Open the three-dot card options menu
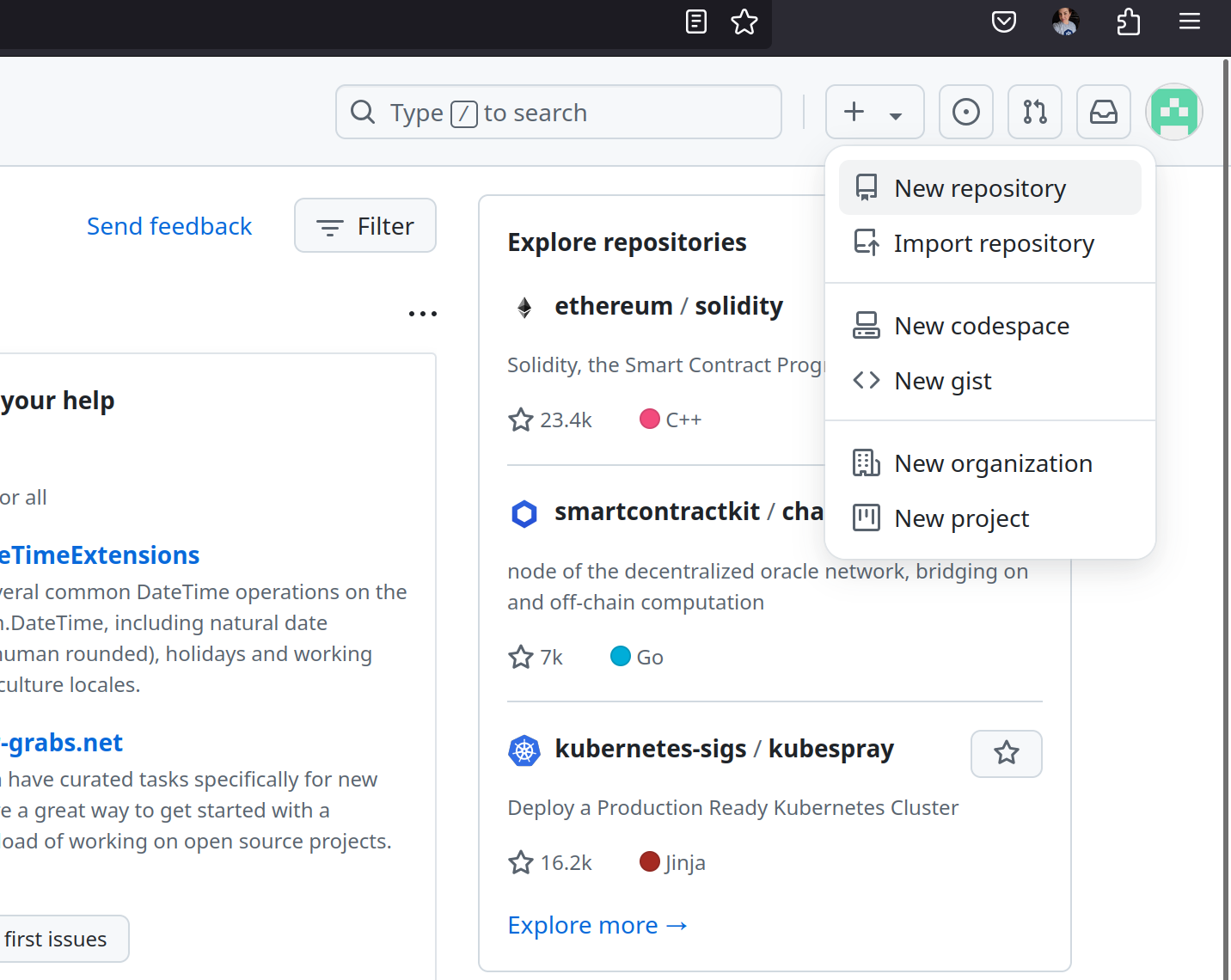The width and height of the screenshot is (1231, 980). pyautogui.click(x=423, y=314)
